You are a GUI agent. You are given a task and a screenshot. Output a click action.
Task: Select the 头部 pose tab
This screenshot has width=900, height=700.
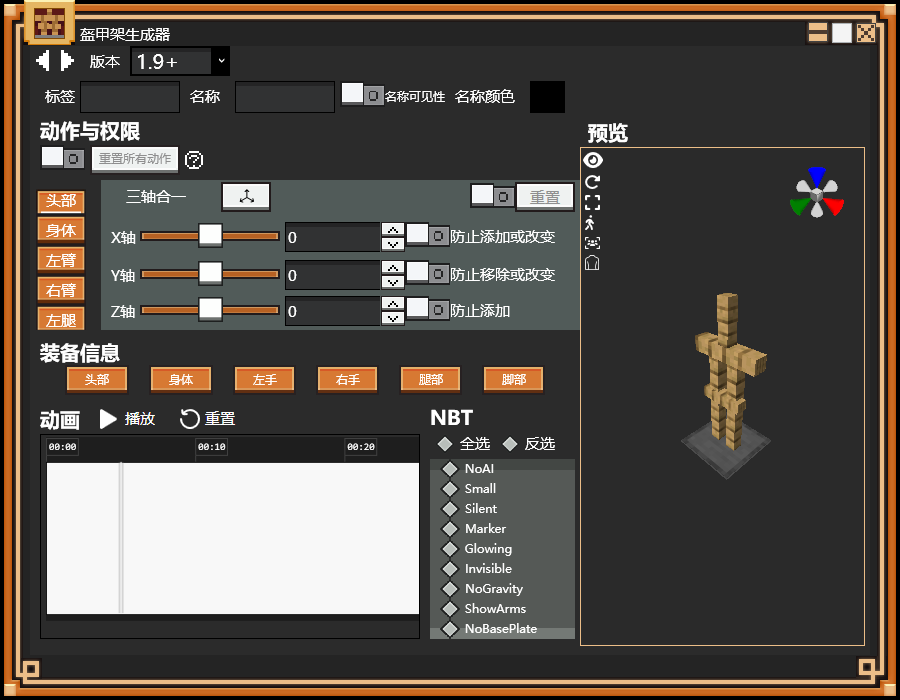point(61,201)
